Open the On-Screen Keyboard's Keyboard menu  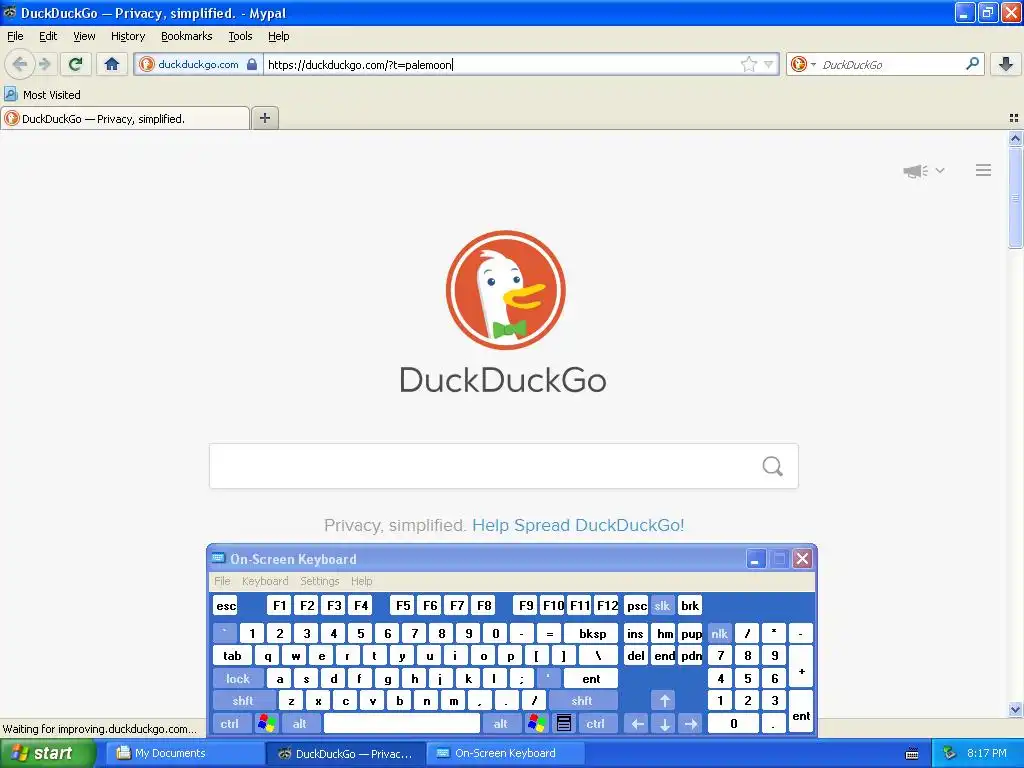(x=264, y=581)
